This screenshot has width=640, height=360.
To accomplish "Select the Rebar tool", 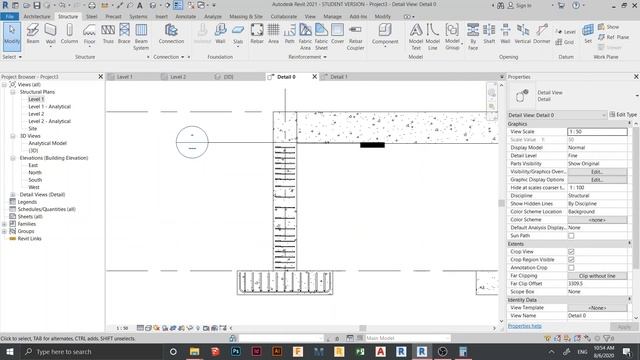I will (257, 33).
